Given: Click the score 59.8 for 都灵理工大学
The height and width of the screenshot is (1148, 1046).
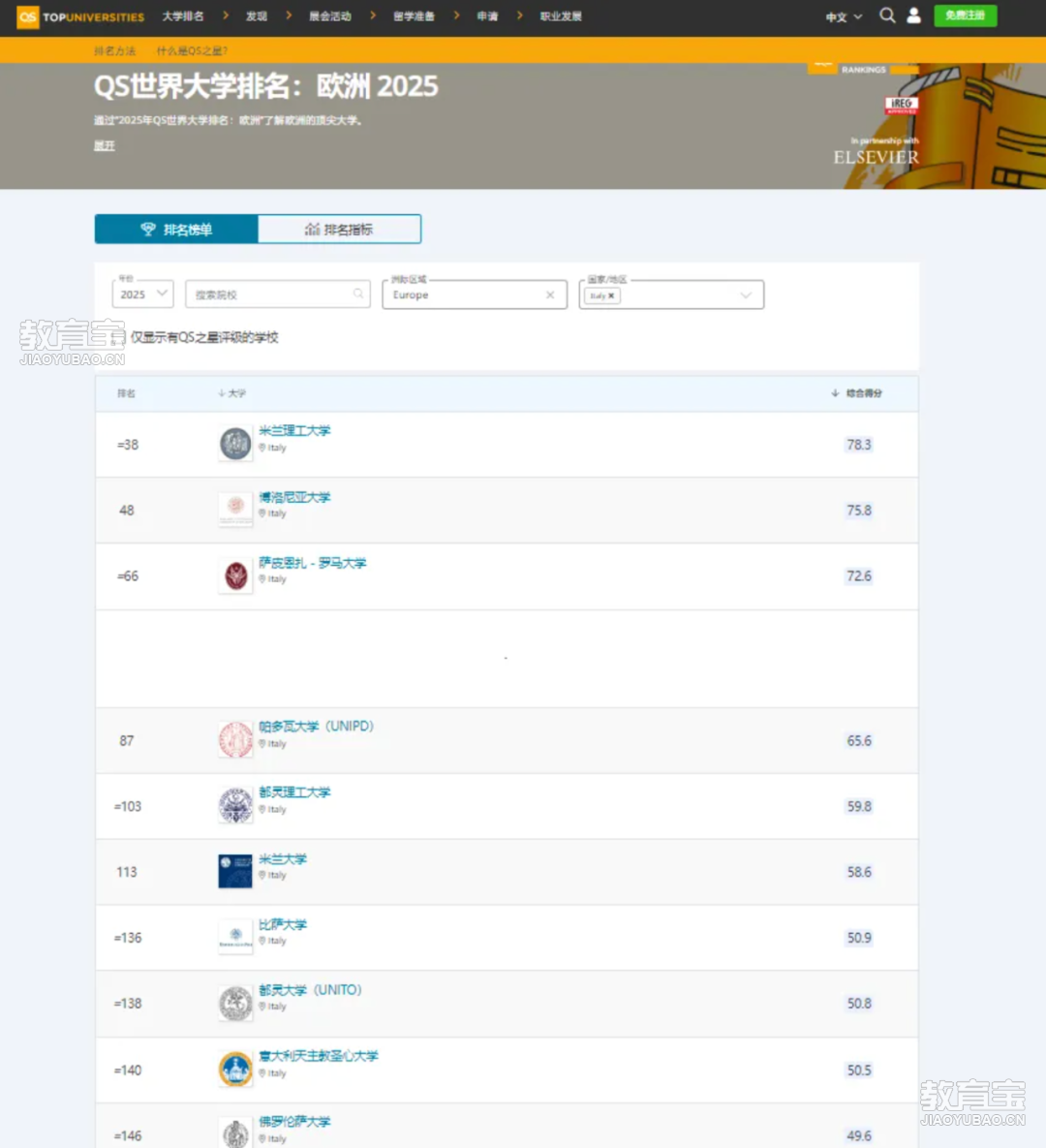Looking at the screenshot, I should [859, 806].
